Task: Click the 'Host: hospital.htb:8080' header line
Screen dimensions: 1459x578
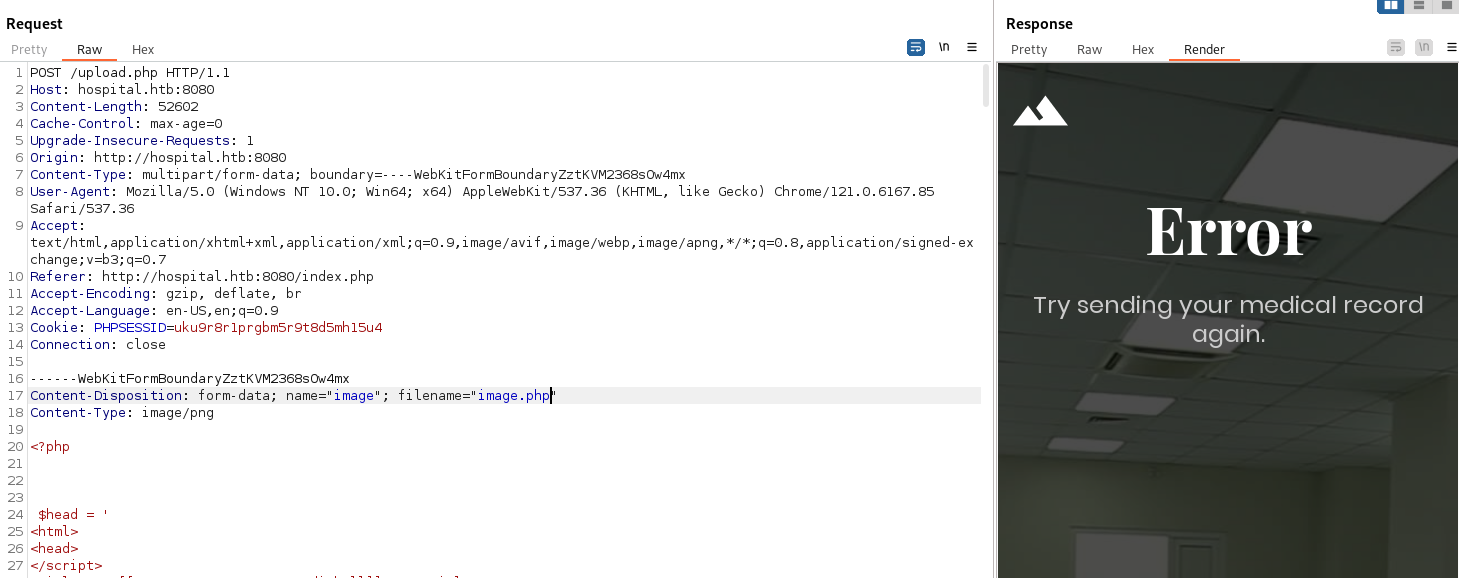Action: point(122,90)
